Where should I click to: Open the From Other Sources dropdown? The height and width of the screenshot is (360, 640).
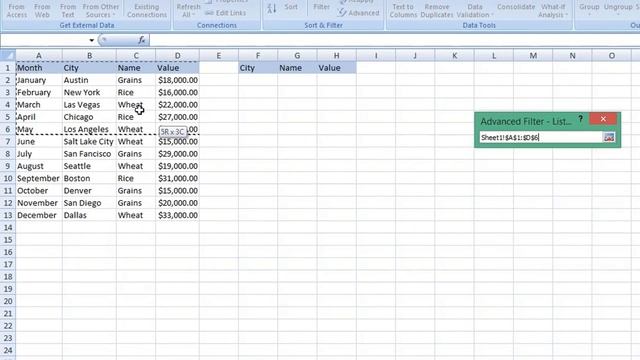pos(100,10)
